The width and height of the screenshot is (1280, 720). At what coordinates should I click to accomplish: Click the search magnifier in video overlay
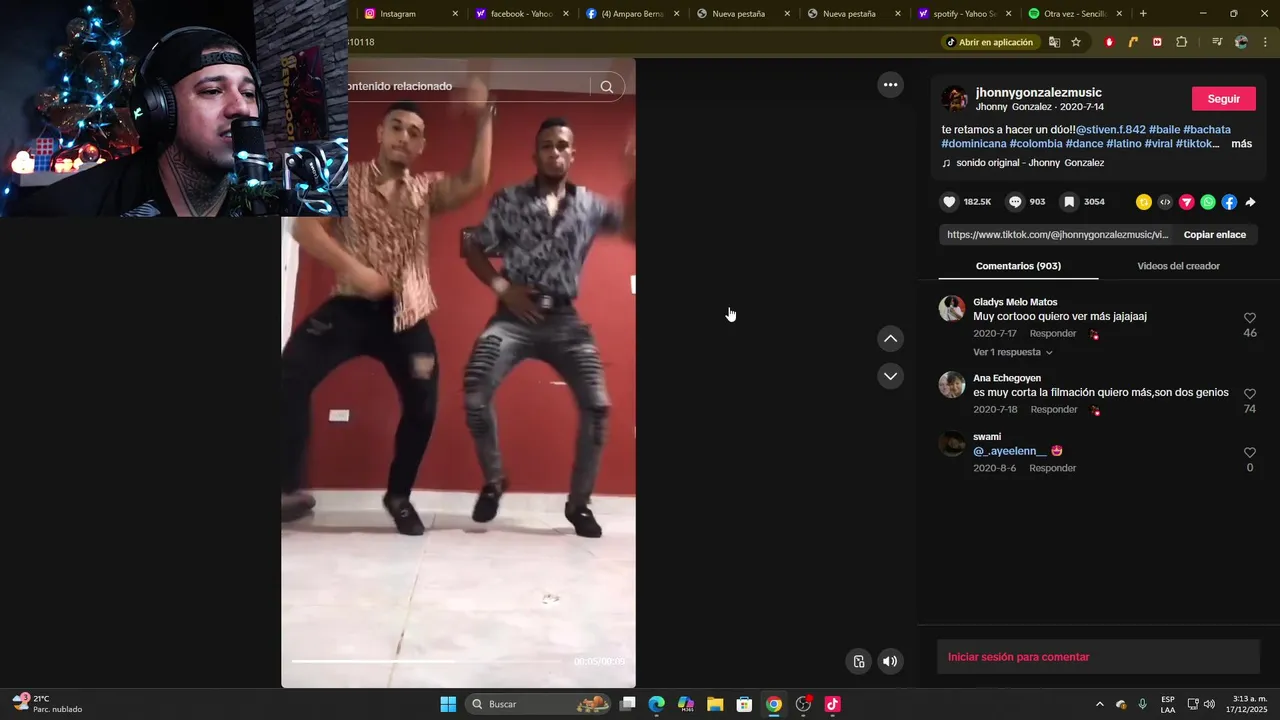[606, 87]
